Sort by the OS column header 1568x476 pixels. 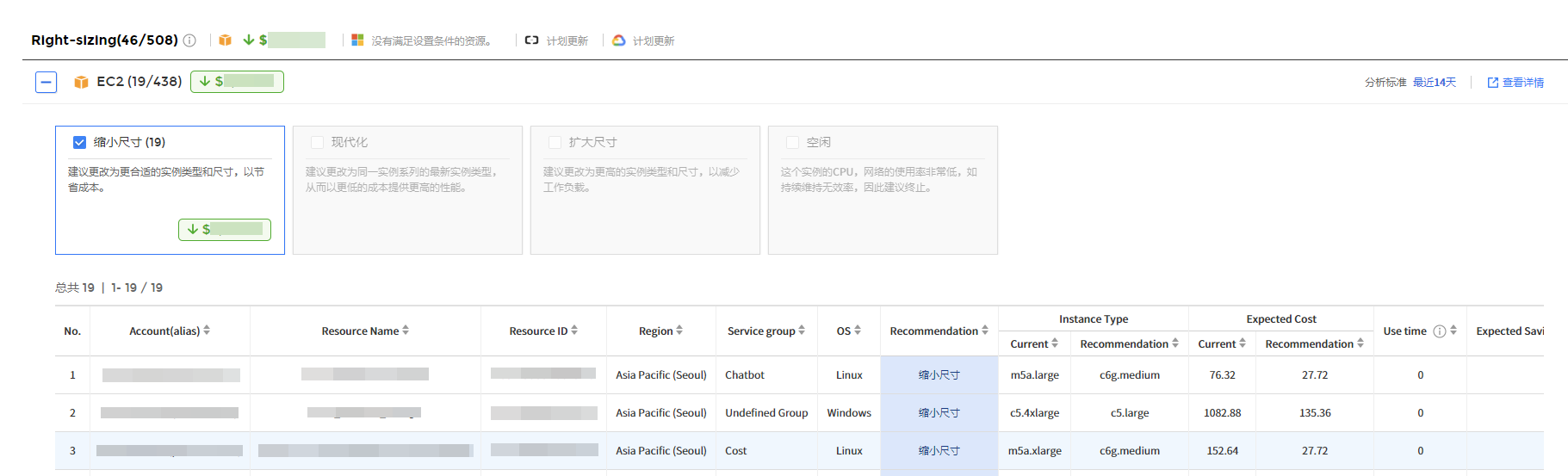point(857,331)
